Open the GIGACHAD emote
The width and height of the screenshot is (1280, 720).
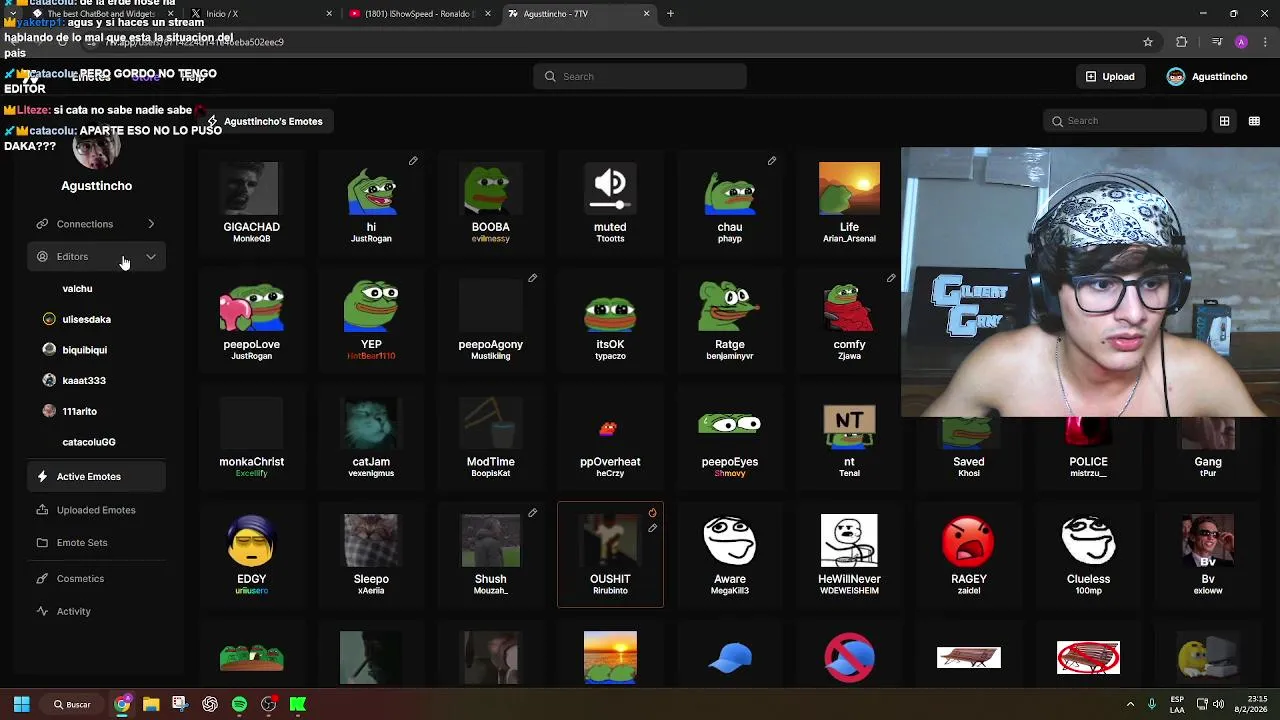tap(251, 202)
